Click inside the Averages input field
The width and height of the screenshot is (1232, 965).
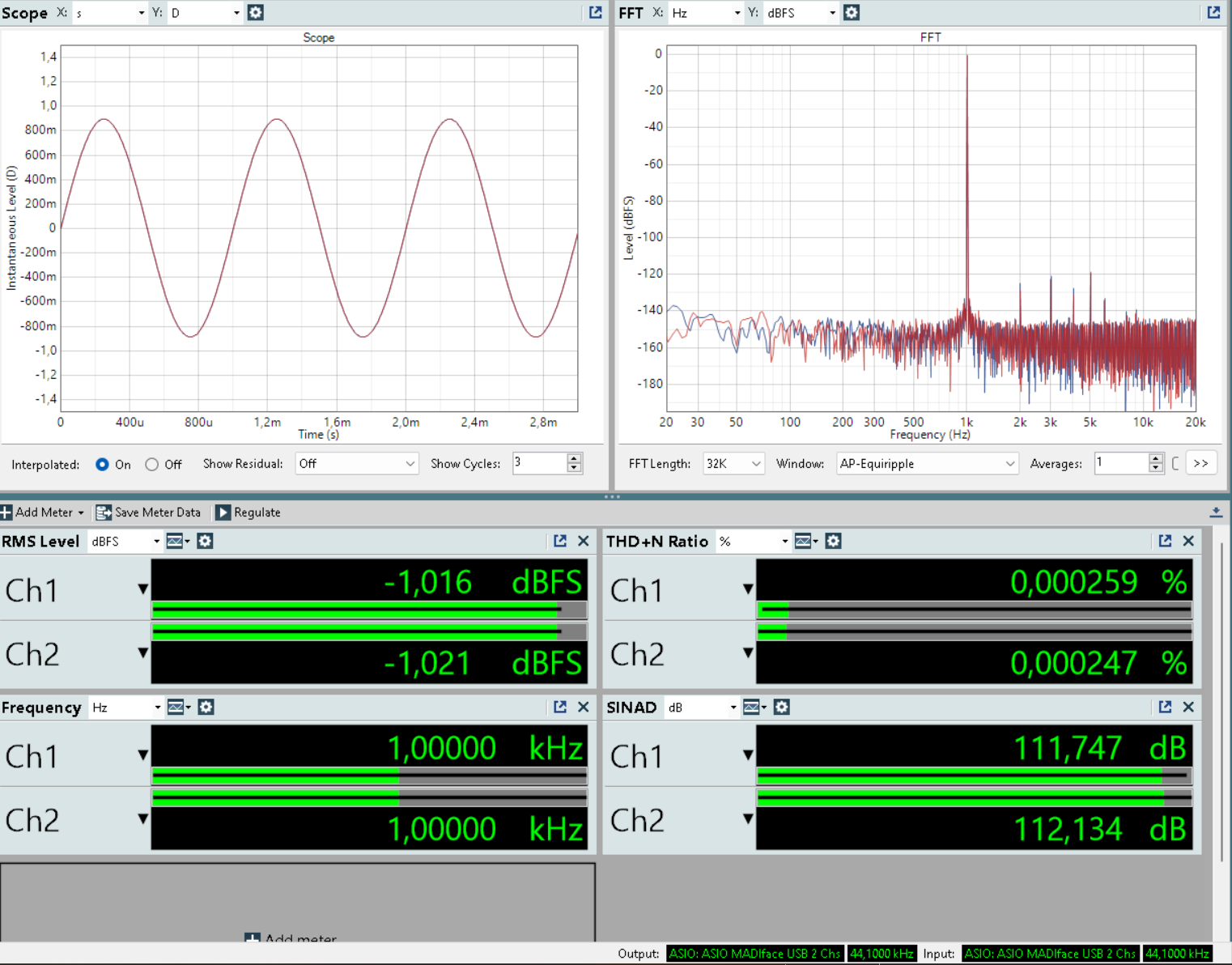point(1121,463)
